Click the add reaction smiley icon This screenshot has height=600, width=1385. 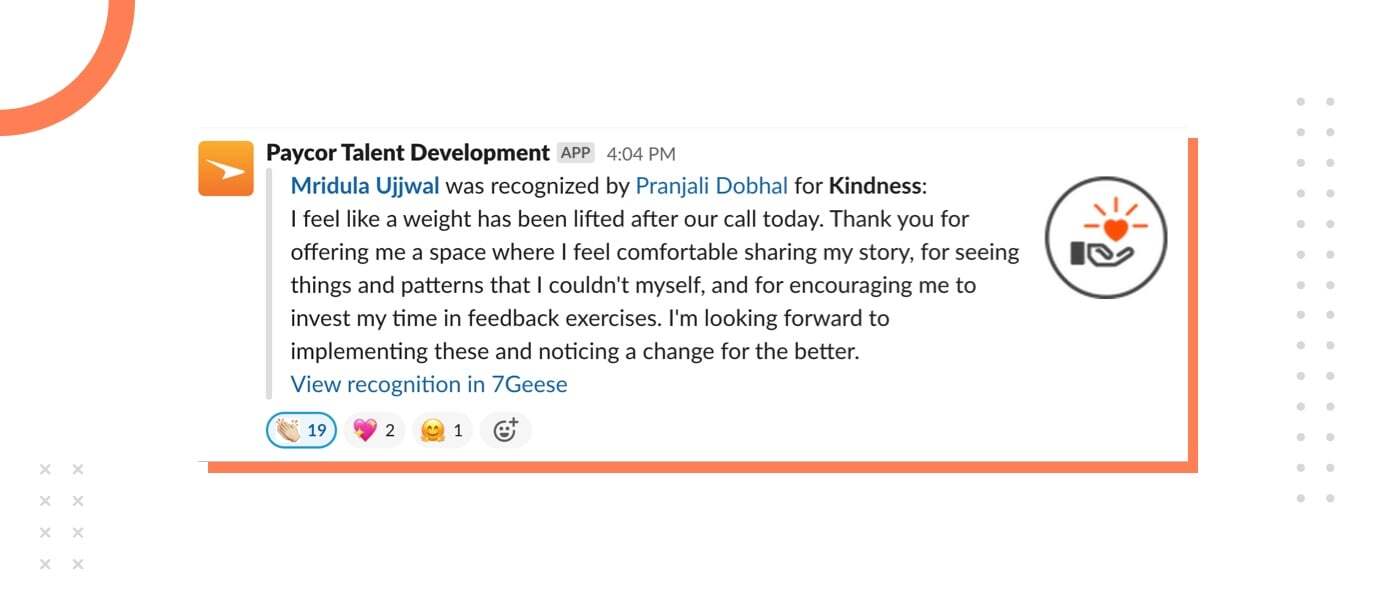coord(505,431)
